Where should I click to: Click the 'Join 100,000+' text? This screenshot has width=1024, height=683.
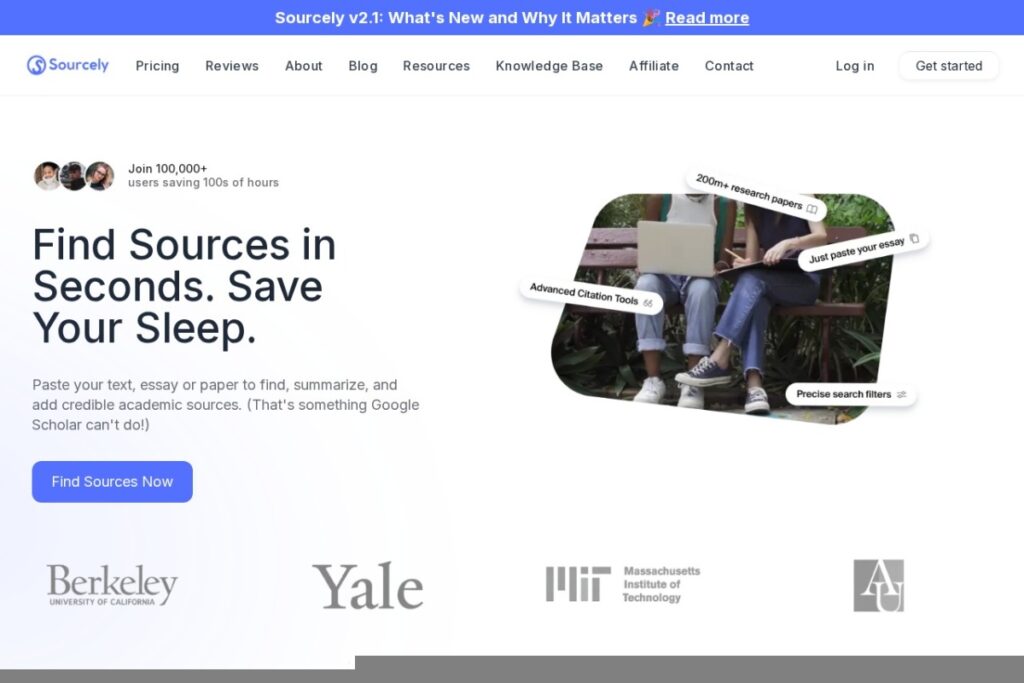[x=168, y=168]
